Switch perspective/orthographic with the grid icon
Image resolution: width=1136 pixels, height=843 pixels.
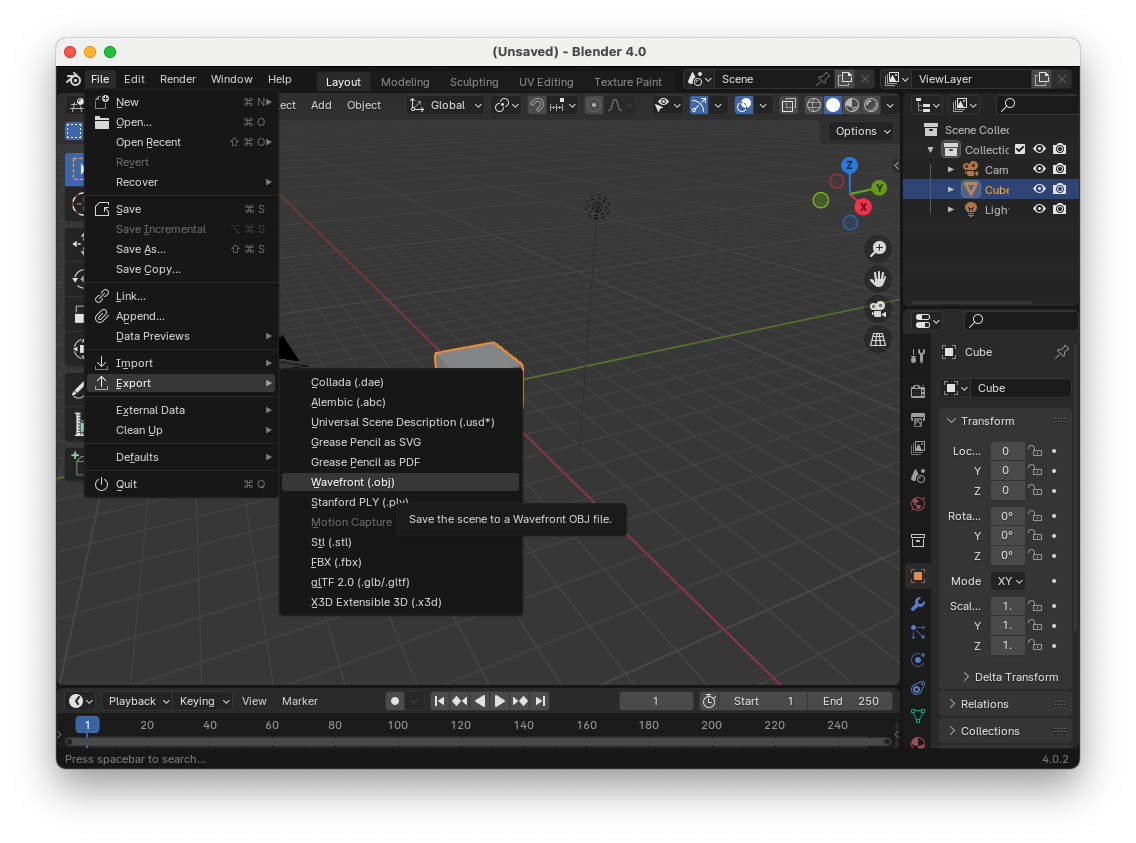[x=878, y=339]
